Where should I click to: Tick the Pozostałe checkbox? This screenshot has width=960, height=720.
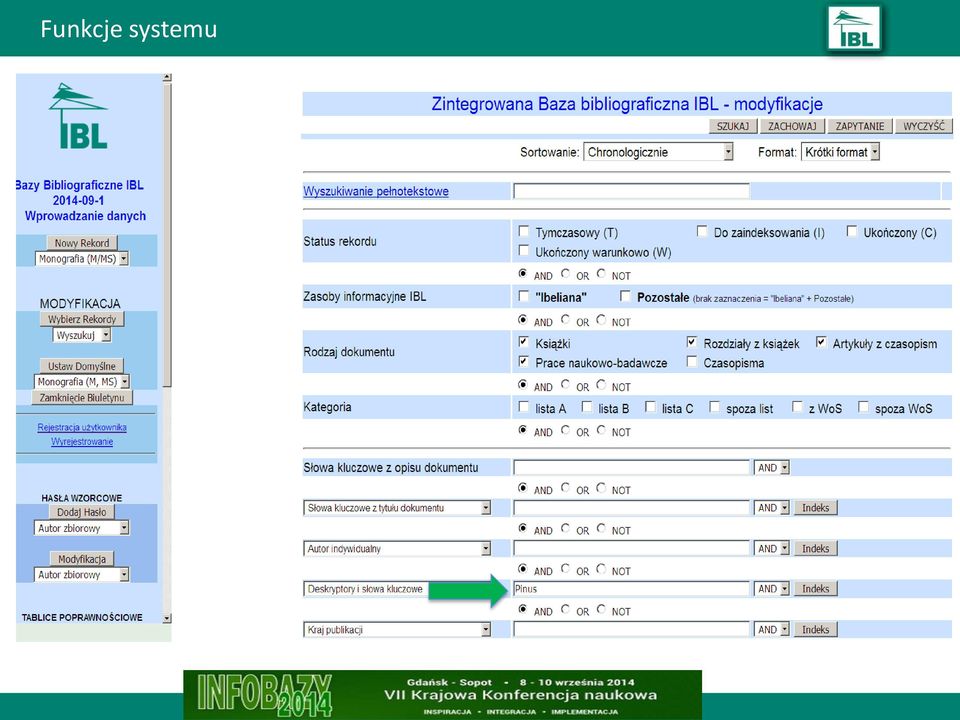625,296
